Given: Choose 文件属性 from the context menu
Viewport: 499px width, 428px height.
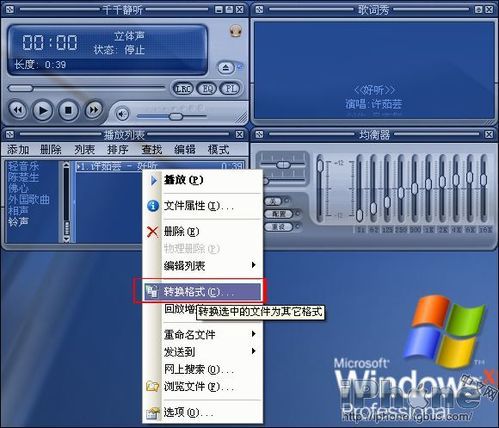Looking at the screenshot, I should point(202,206).
